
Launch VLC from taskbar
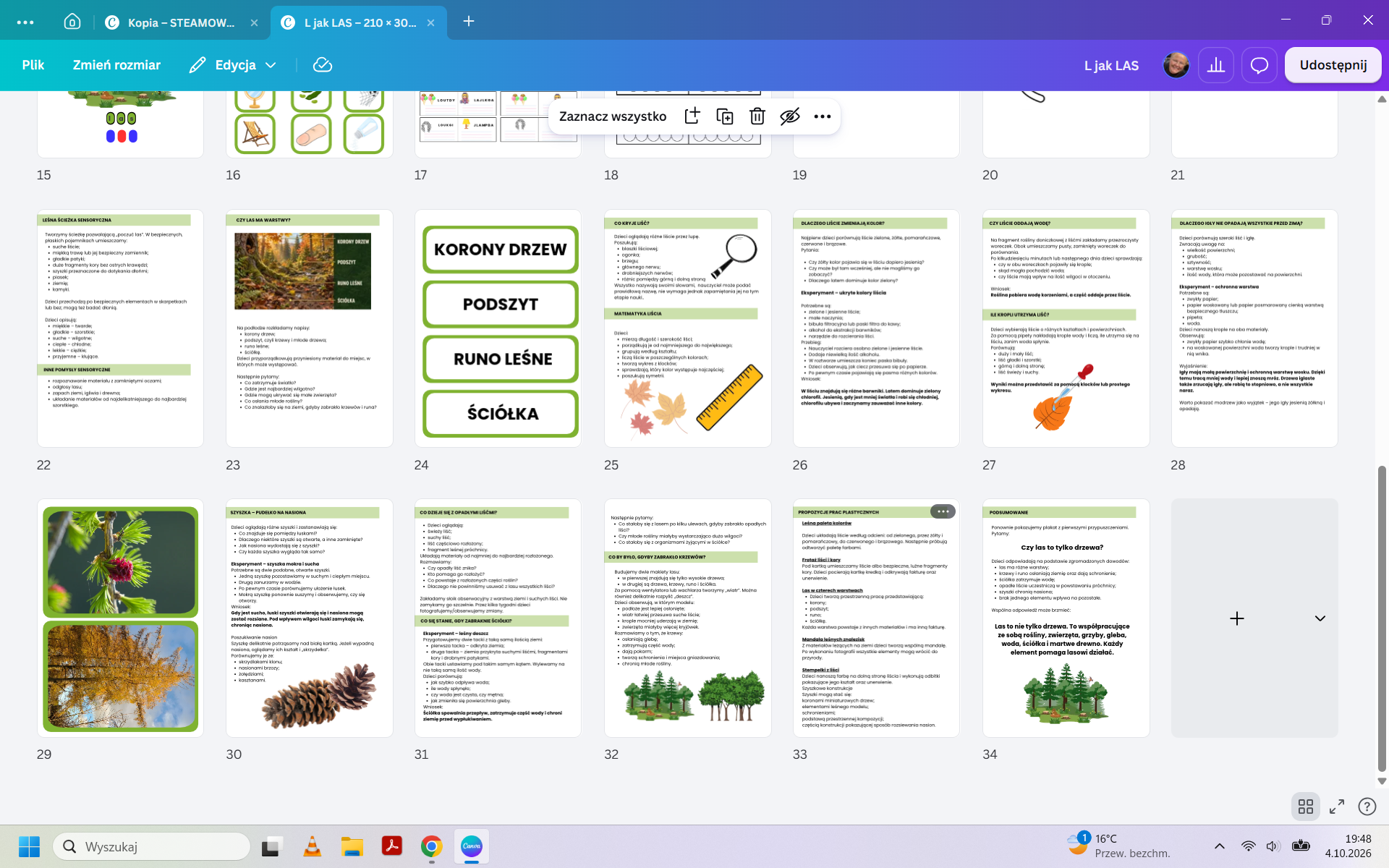(312, 846)
